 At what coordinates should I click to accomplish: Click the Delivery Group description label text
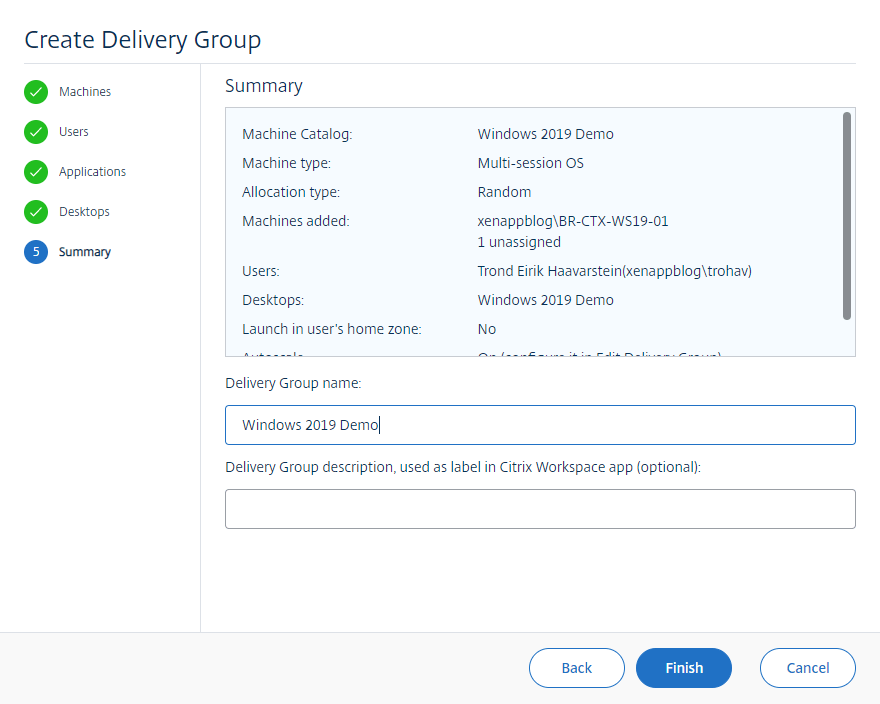pos(463,467)
